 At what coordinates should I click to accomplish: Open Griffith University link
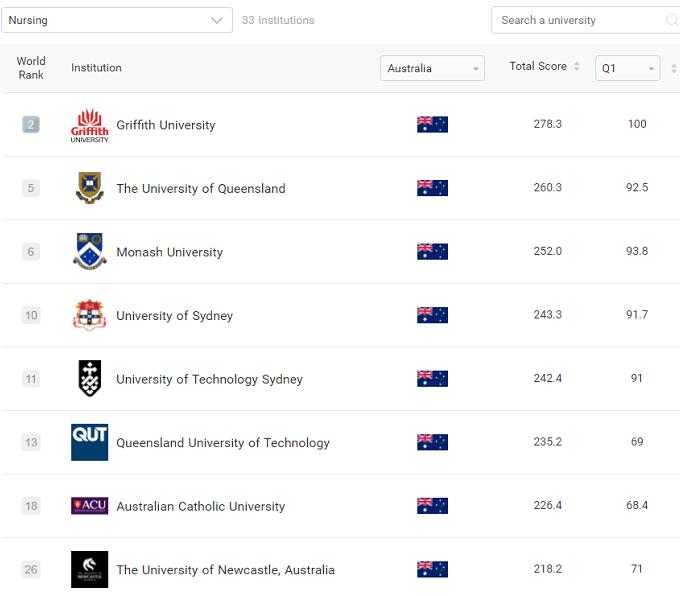tap(166, 125)
